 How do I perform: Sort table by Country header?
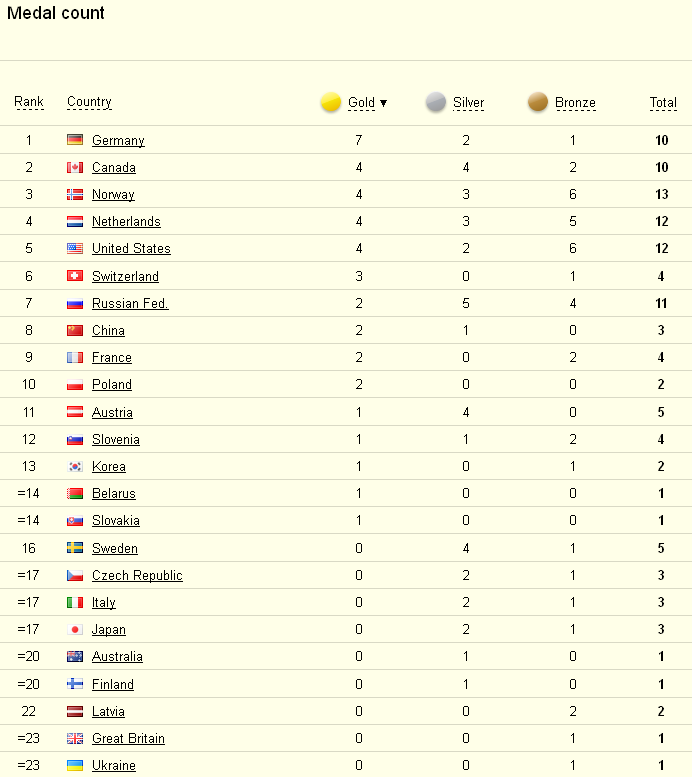coord(89,102)
